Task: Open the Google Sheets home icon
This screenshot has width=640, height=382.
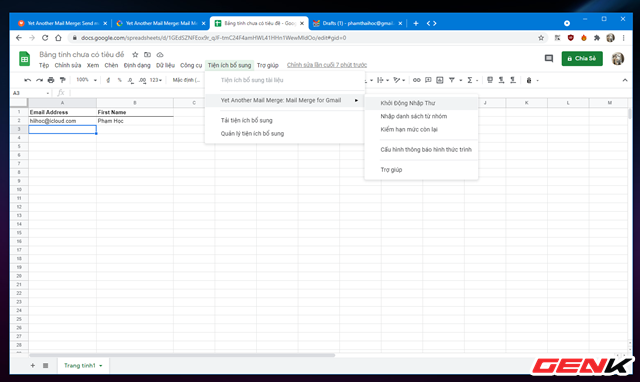Action: point(24,59)
